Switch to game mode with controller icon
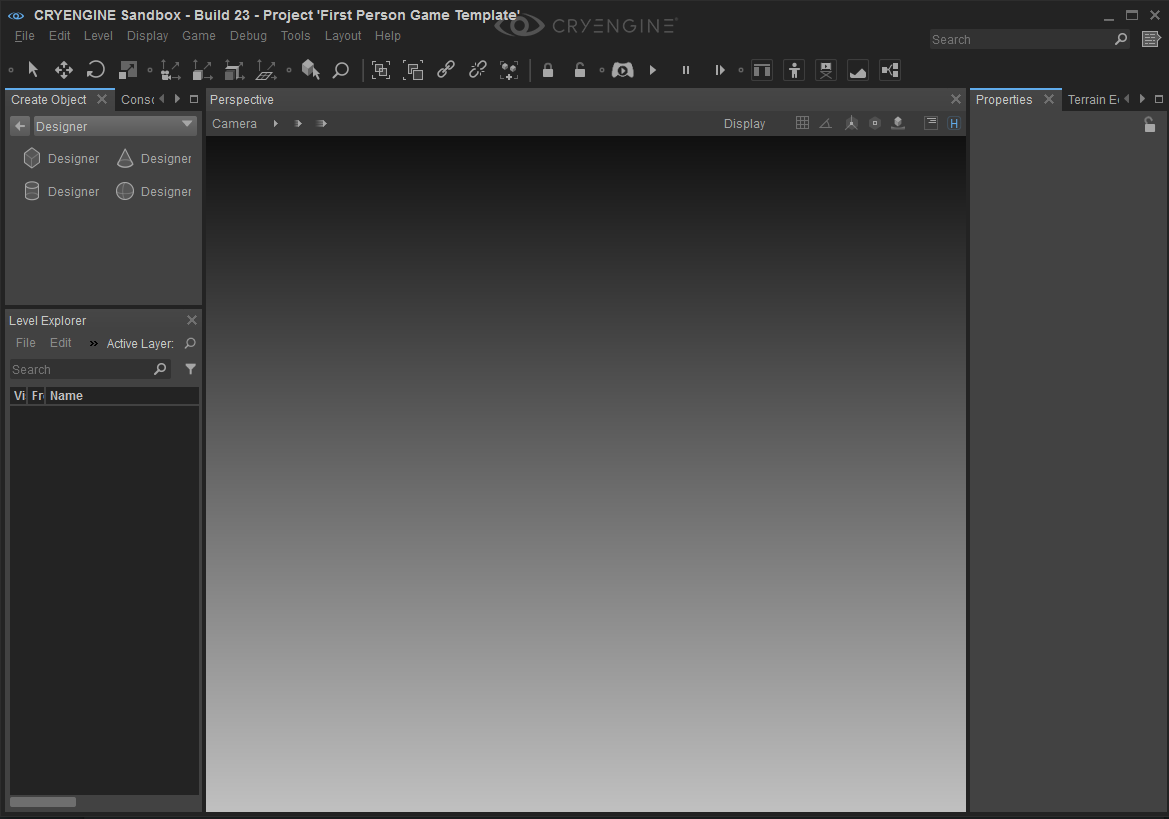The image size is (1169, 819). click(623, 70)
